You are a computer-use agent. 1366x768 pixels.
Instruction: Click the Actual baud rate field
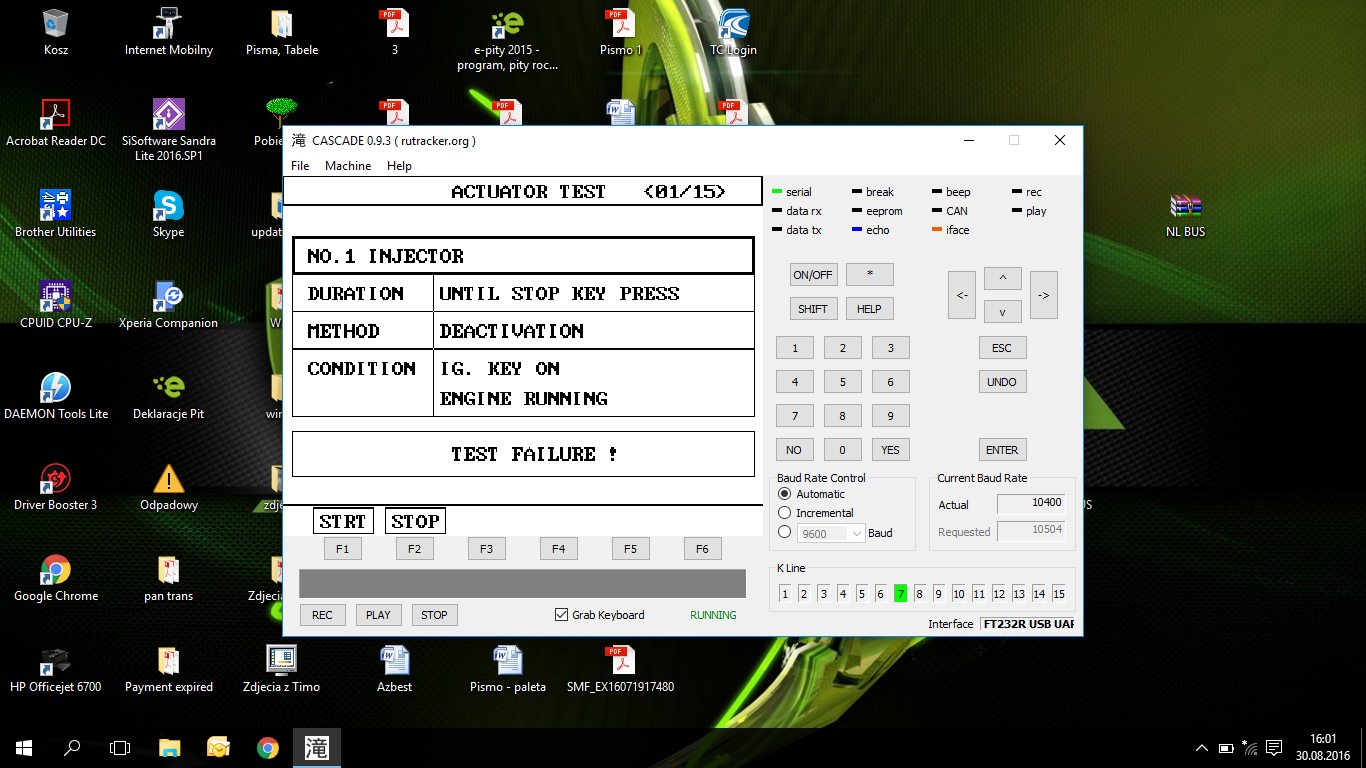coord(1031,503)
